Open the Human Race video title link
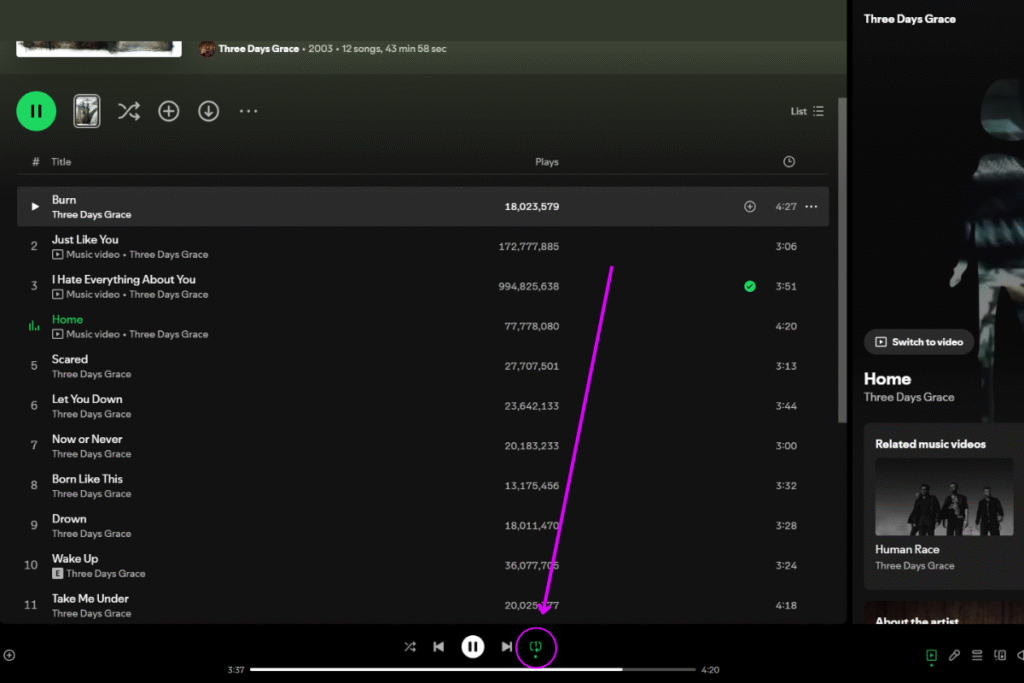Screen dimensions: 1024x683 907,550
